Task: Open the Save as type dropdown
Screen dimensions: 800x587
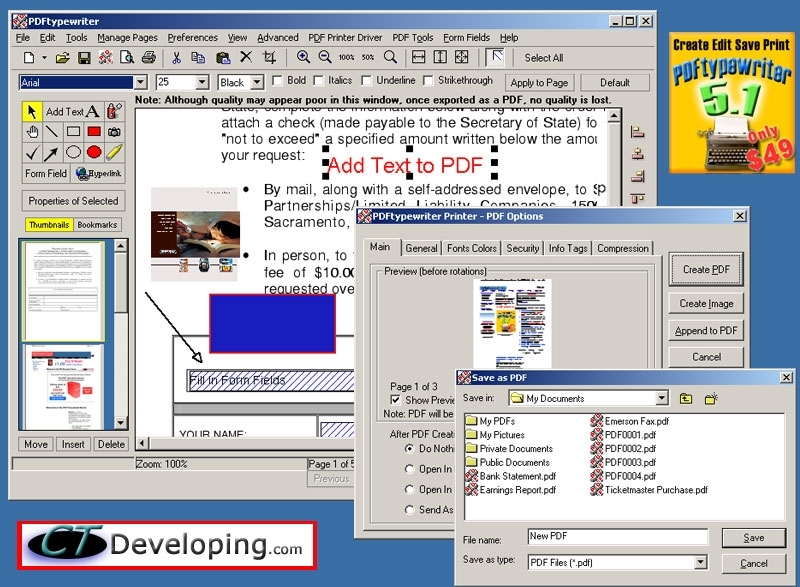Action: 701,562
